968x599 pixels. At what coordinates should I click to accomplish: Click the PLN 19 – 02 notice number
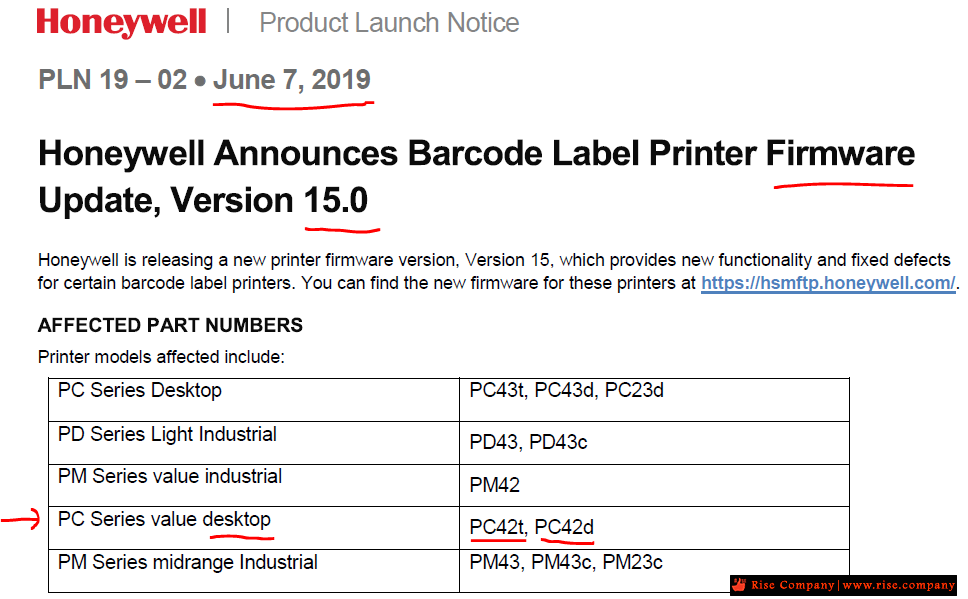coord(112,80)
